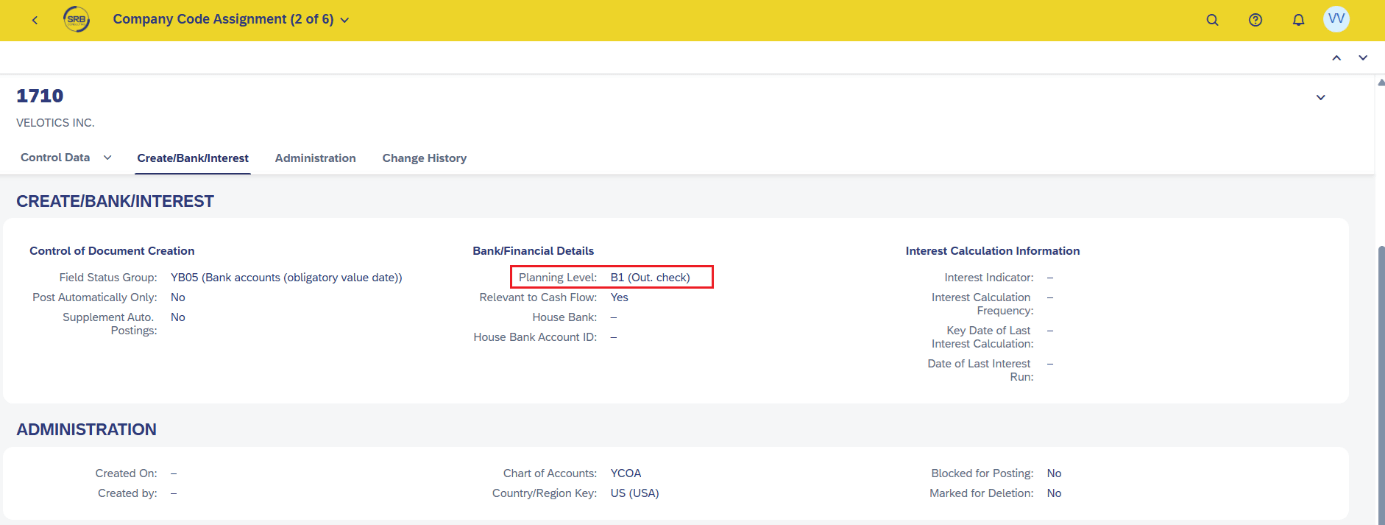Open the VV user profile avatar
Viewport: 1385px width, 525px height.
1336,19
